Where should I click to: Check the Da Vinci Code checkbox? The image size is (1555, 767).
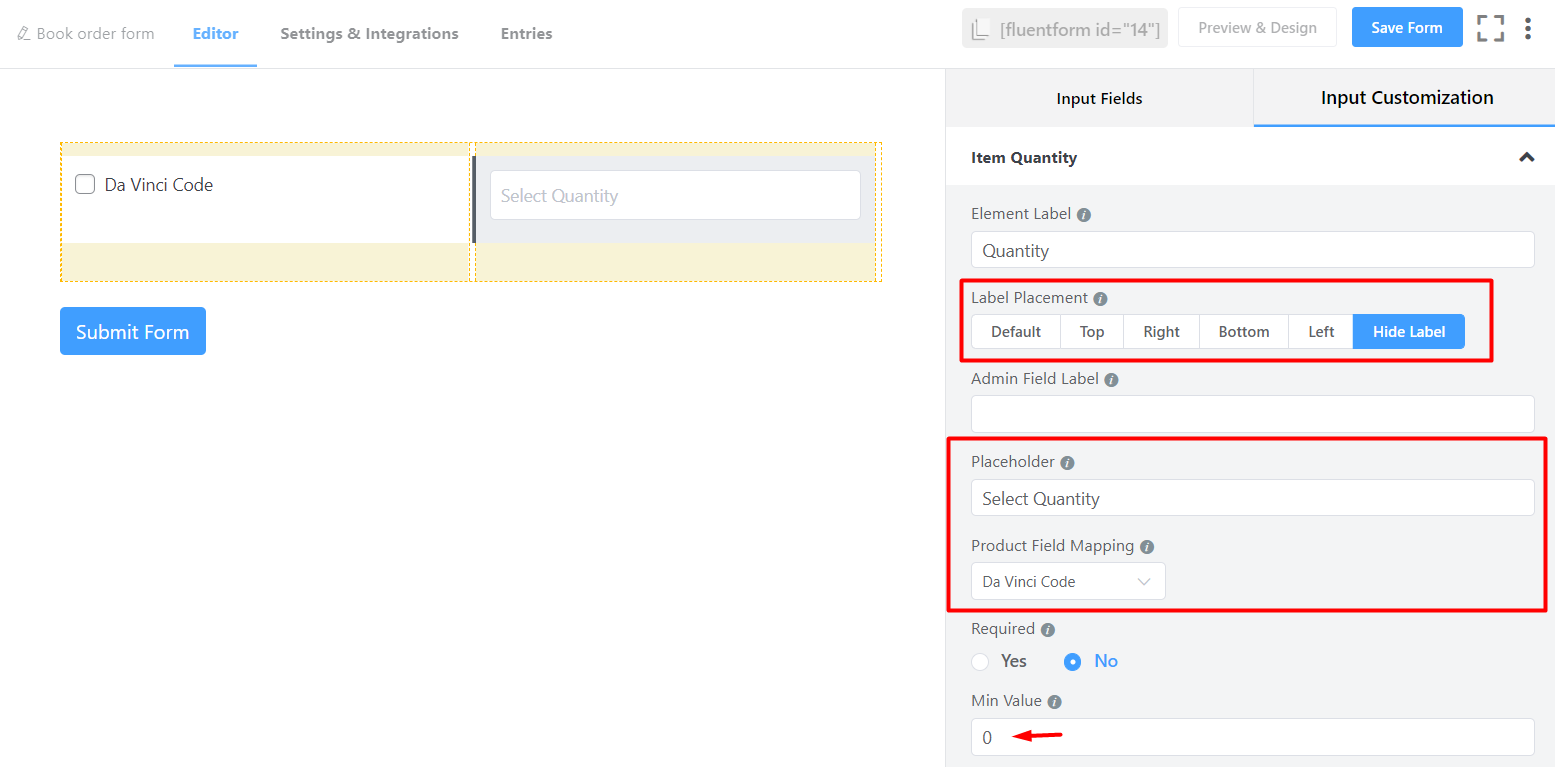(85, 184)
